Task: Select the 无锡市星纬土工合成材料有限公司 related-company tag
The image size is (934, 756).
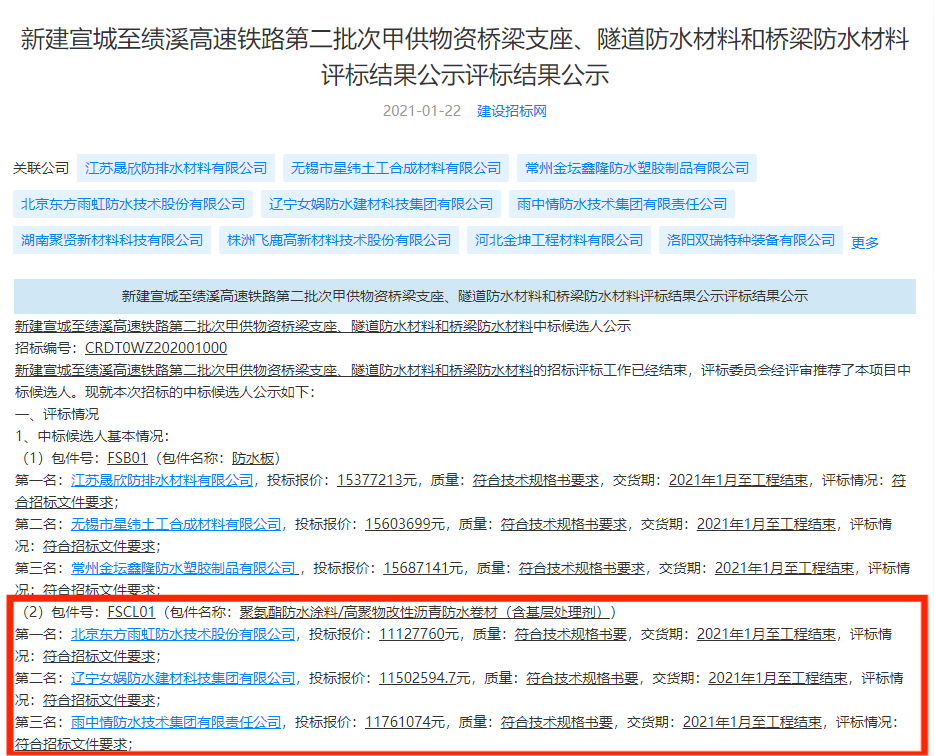Action: coord(396,169)
